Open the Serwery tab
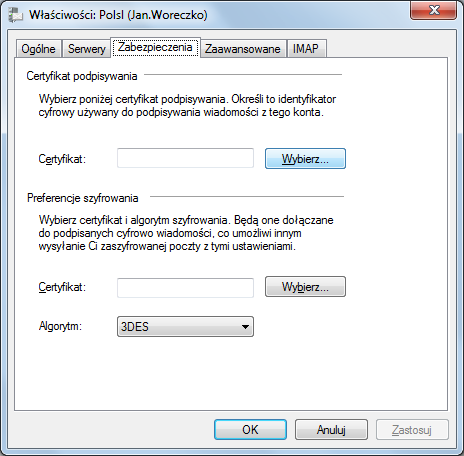464x456 pixels. coord(87,49)
